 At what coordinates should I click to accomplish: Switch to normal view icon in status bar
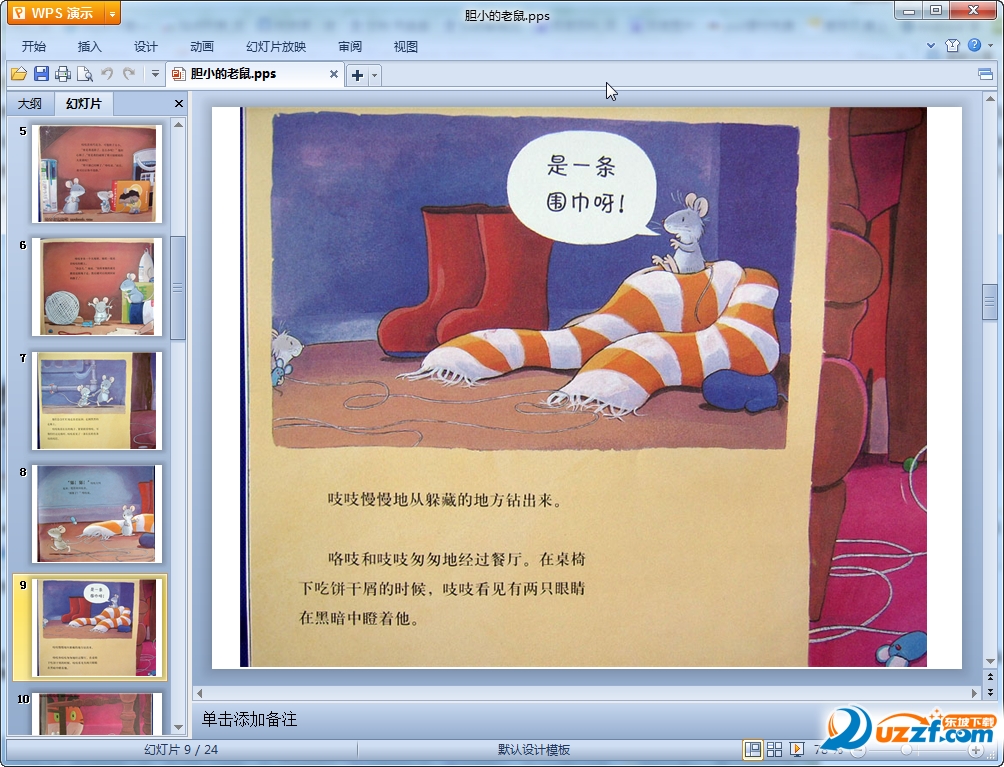tap(752, 750)
